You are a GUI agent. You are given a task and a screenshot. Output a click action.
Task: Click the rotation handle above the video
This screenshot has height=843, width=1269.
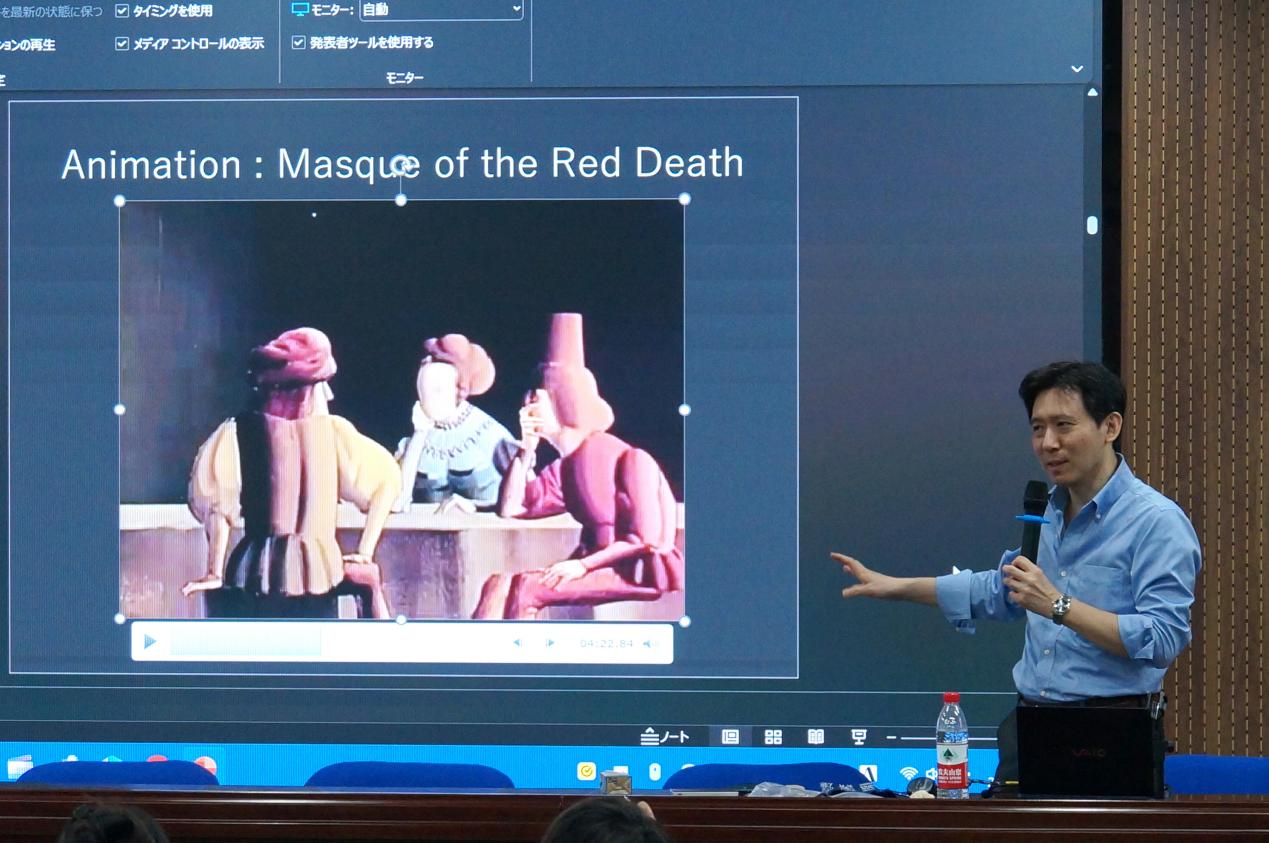tap(401, 164)
